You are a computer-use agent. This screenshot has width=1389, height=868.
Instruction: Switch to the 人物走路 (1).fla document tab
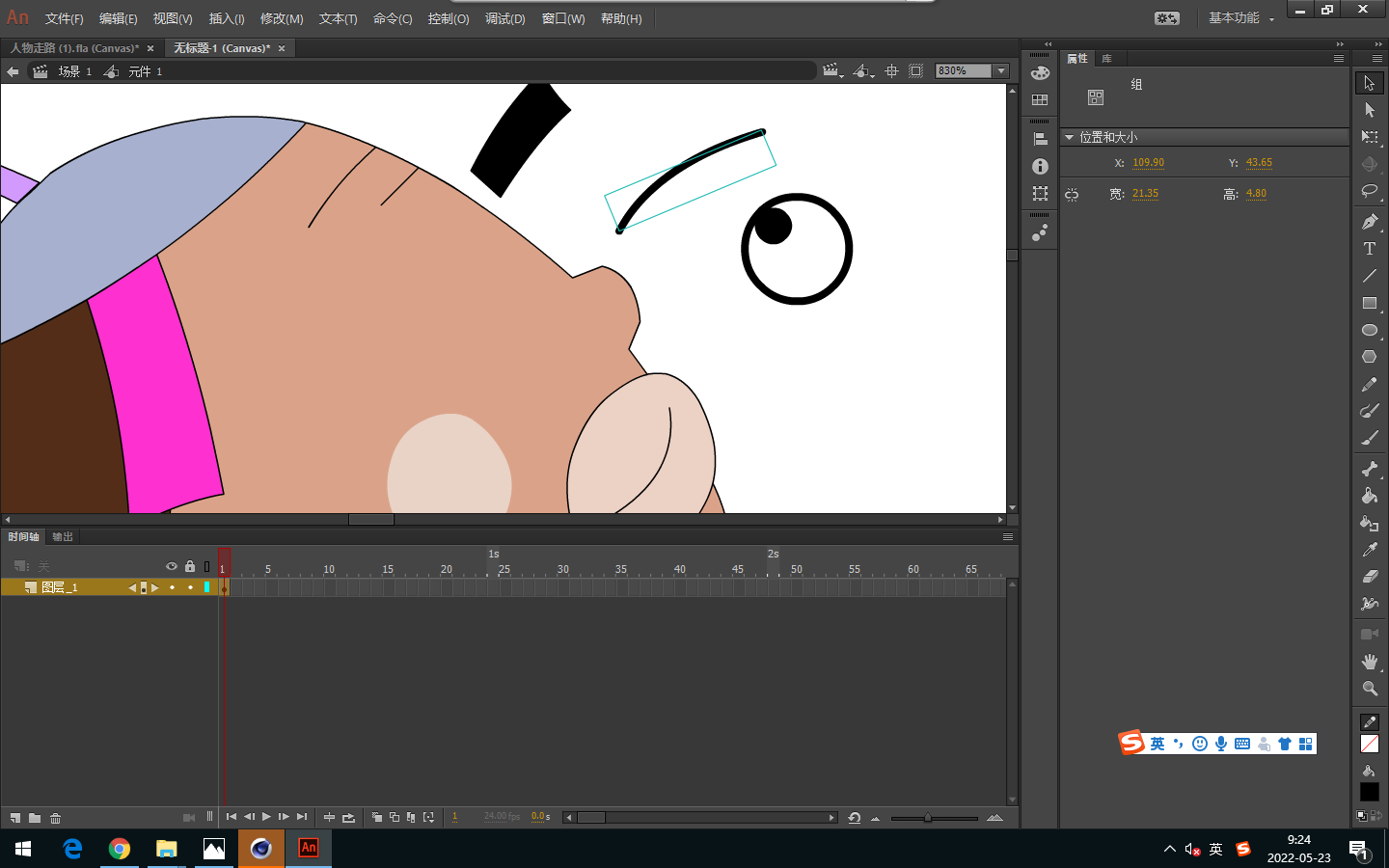pos(74,48)
